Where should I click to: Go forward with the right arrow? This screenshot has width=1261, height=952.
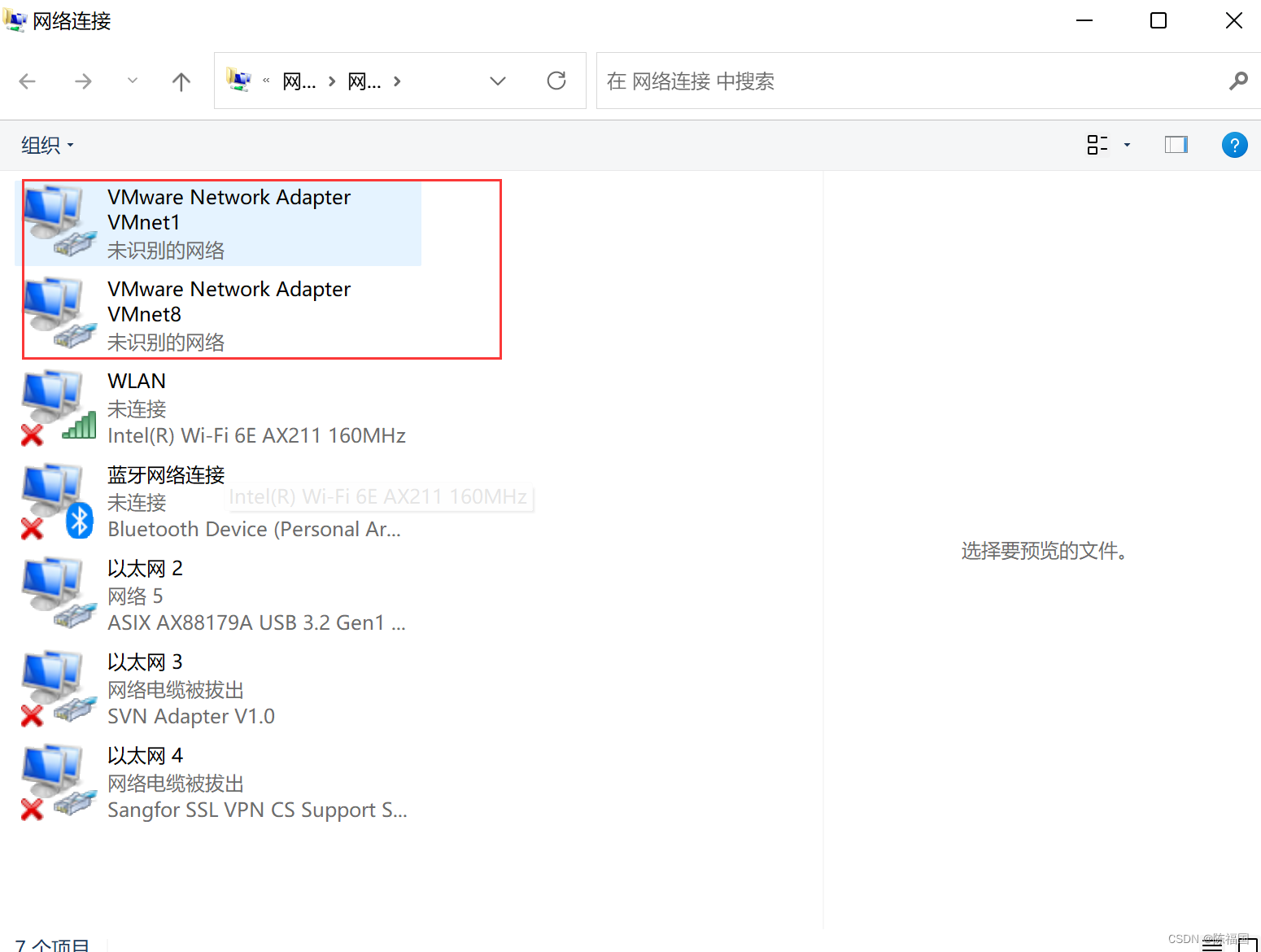tap(83, 81)
